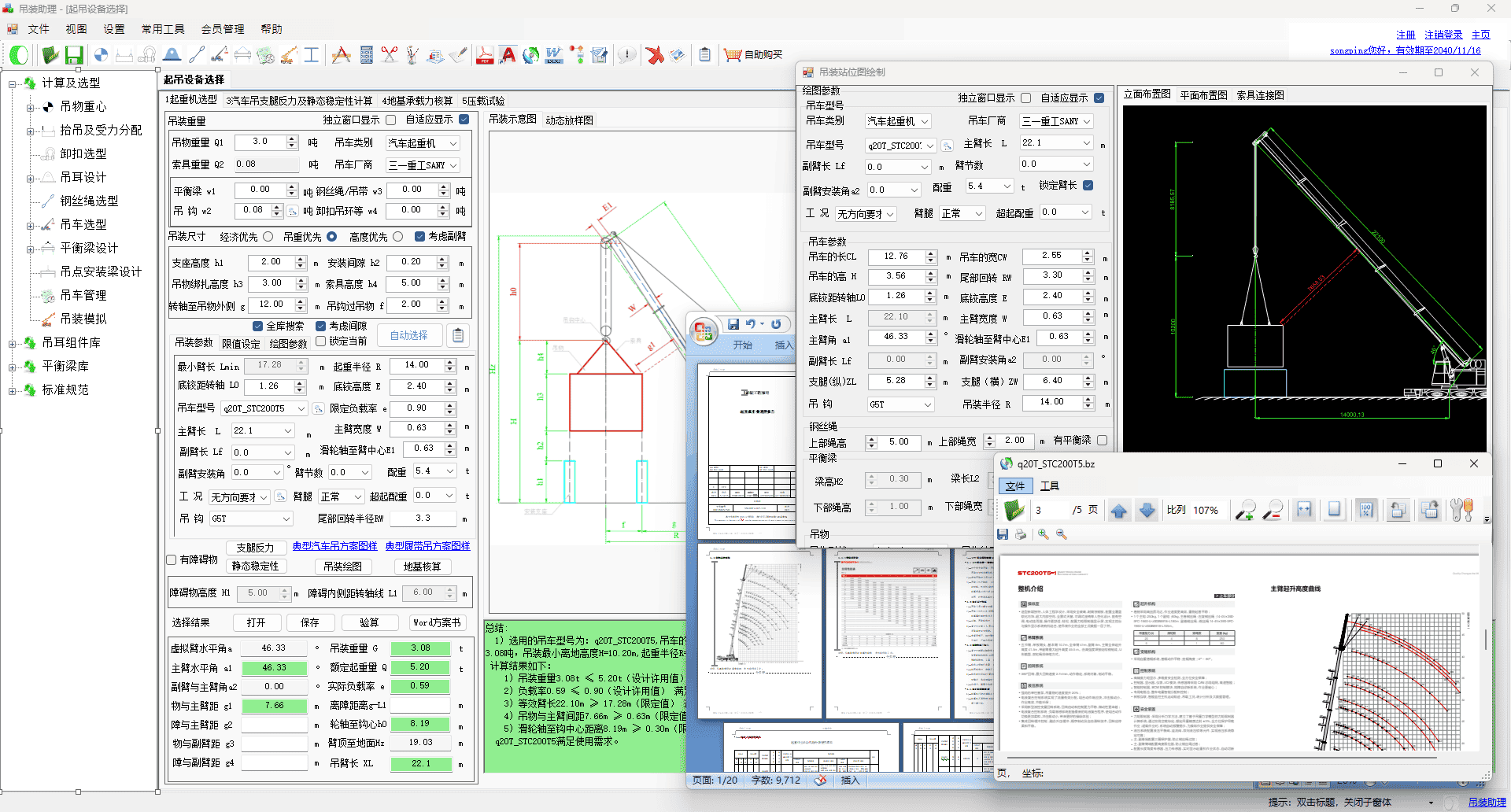Expand the 吊耳设计 tree node

click(31, 178)
